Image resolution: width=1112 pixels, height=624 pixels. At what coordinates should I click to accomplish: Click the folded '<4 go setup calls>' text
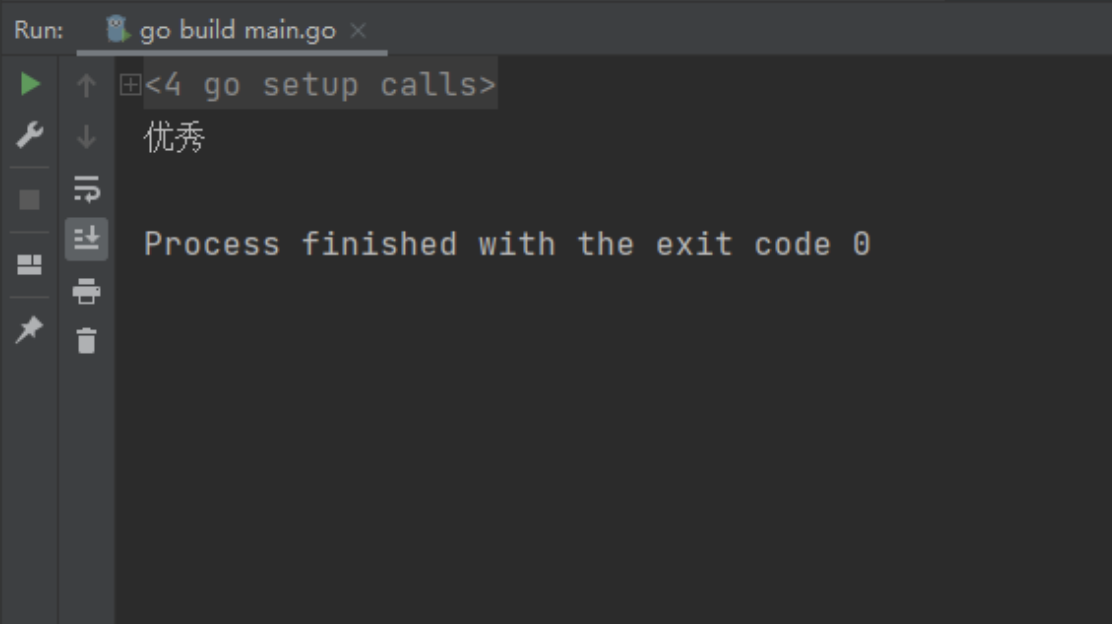point(320,85)
